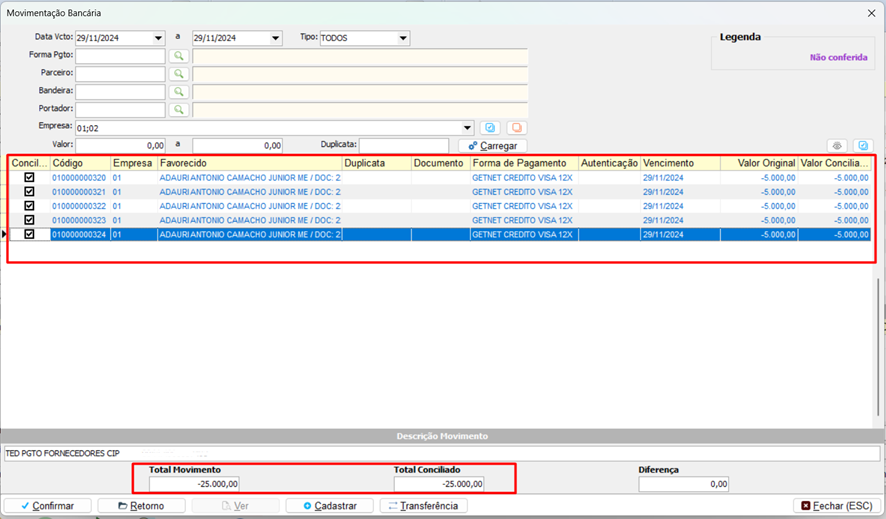Open the start Data Vcto date dropdown

[159, 39]
